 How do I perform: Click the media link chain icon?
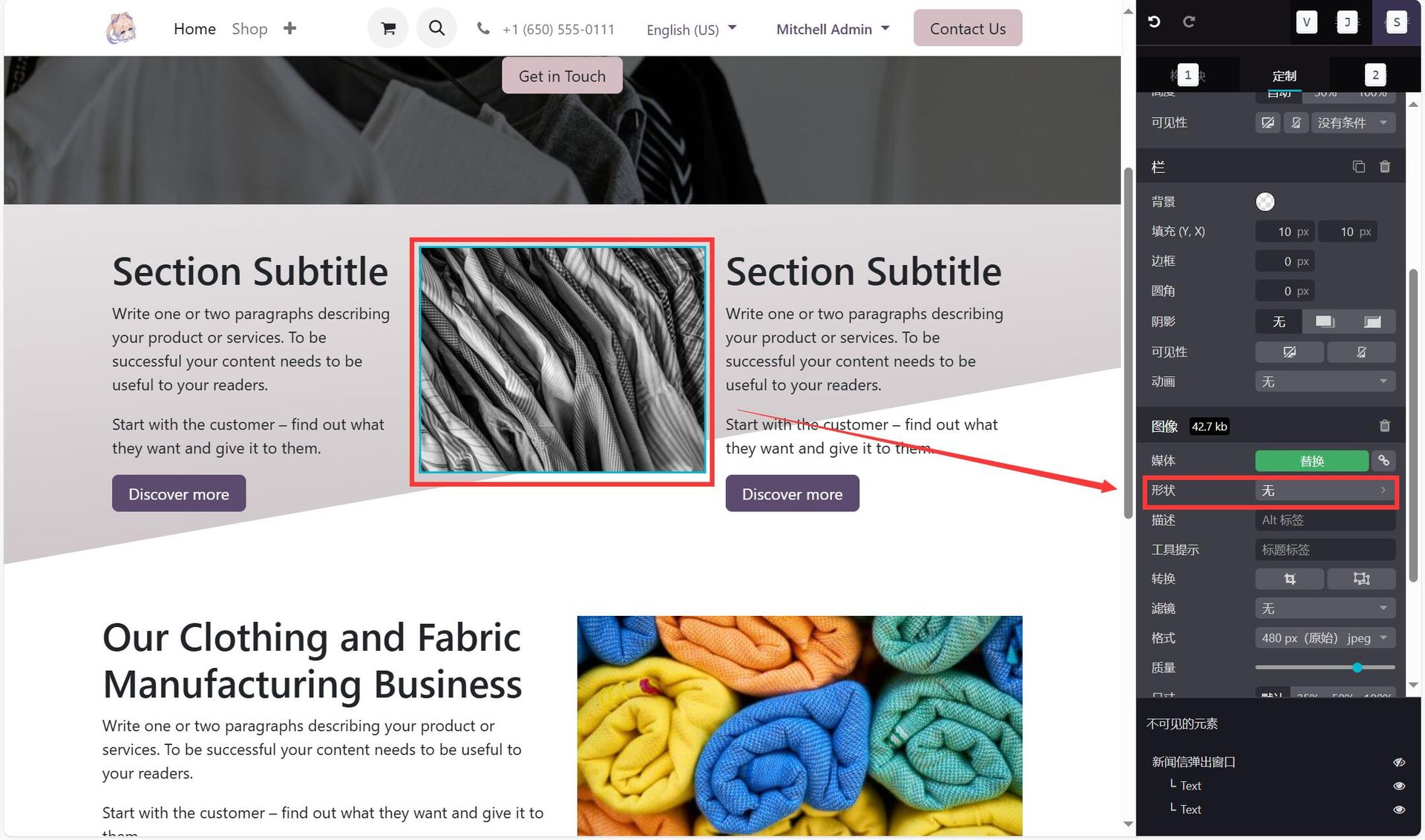coord(1383,461)
